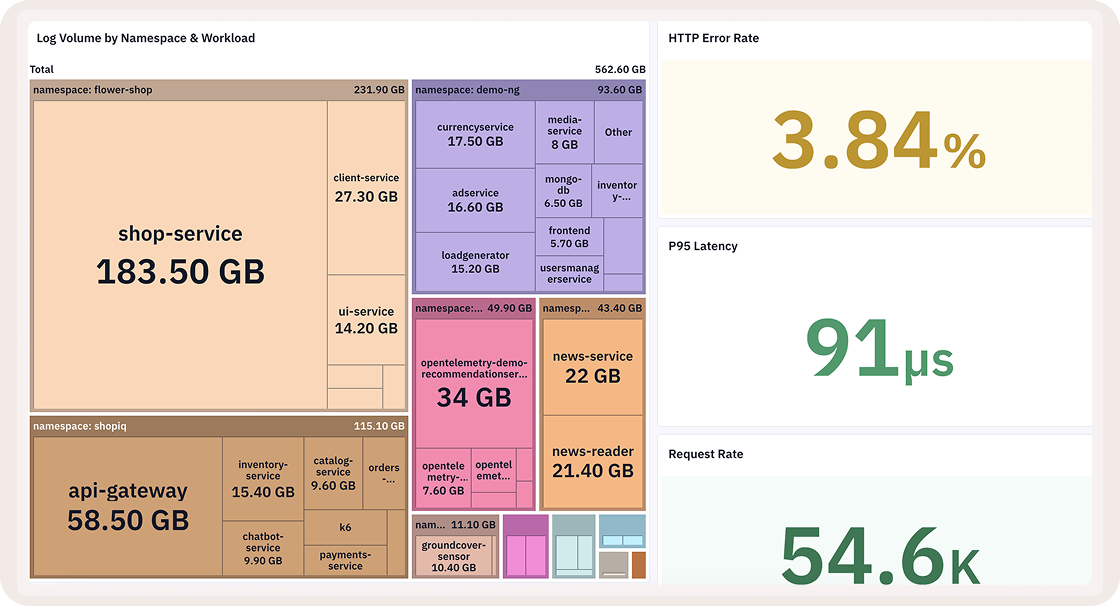Image resolution: width=1120 pixels, height=606 pixels.
Task: Click the k6 tile in shopiq
Action: click(345, 527)
